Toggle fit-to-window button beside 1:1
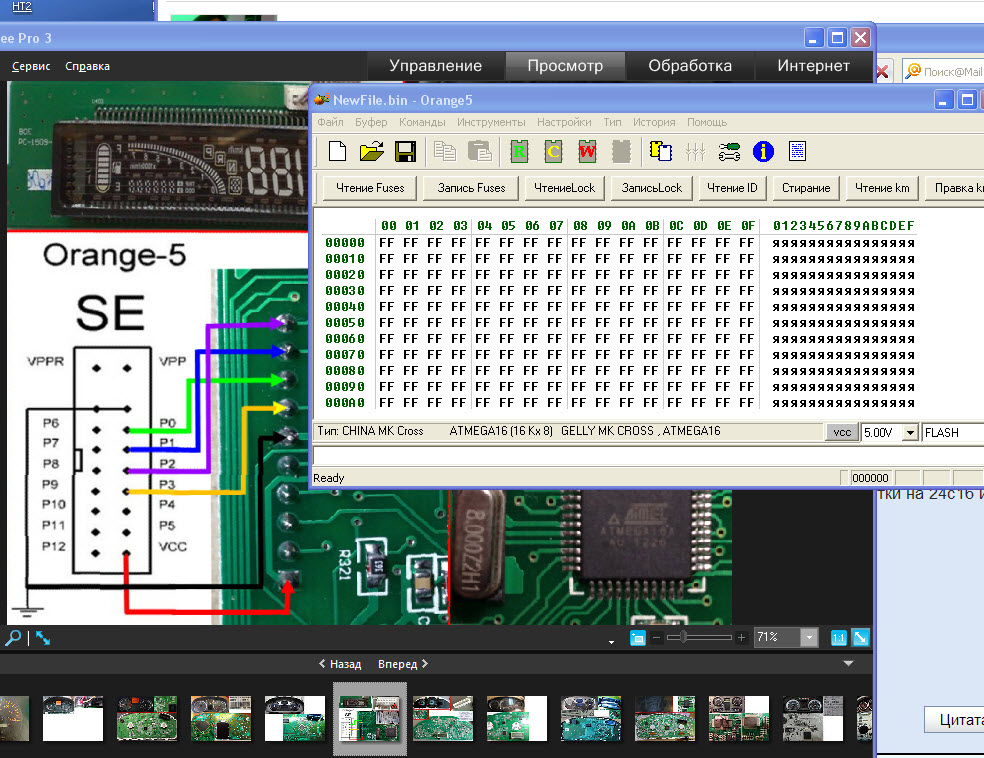 860,638
